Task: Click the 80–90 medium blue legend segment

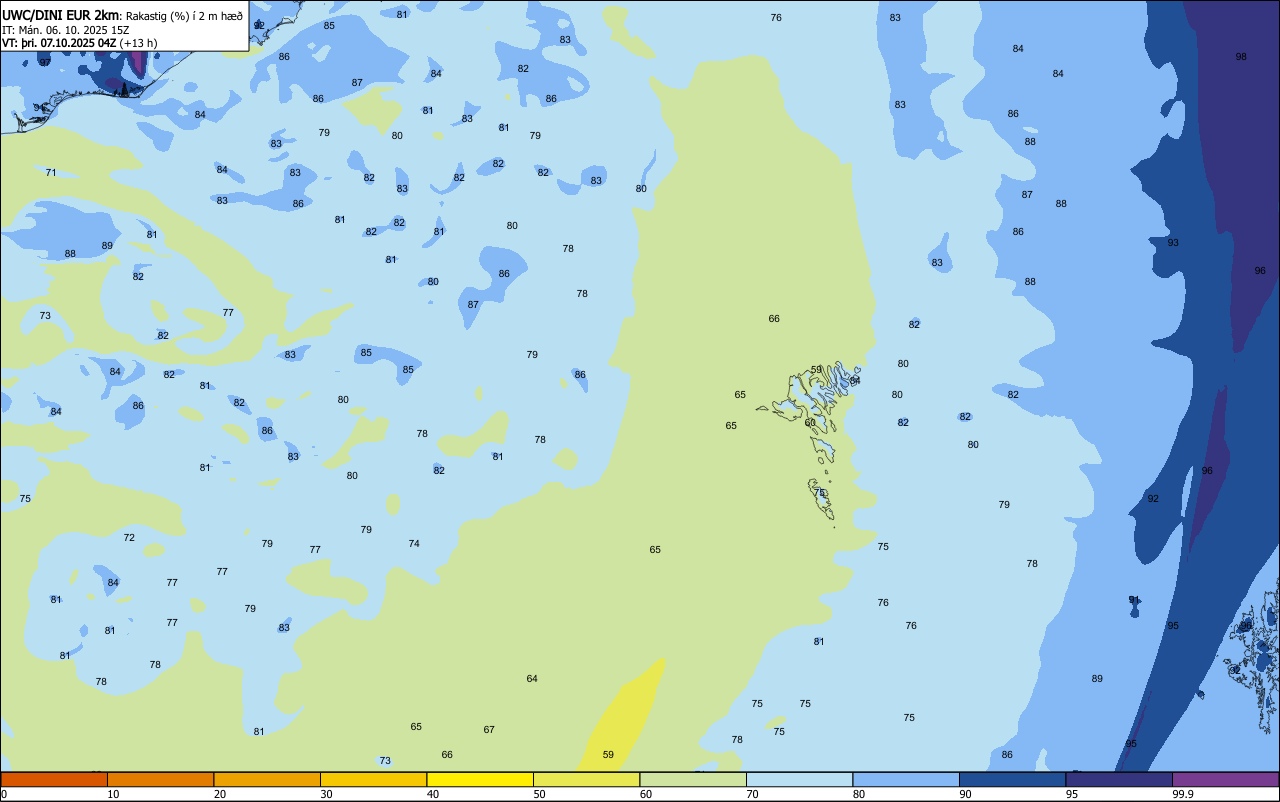Action: 906,779
